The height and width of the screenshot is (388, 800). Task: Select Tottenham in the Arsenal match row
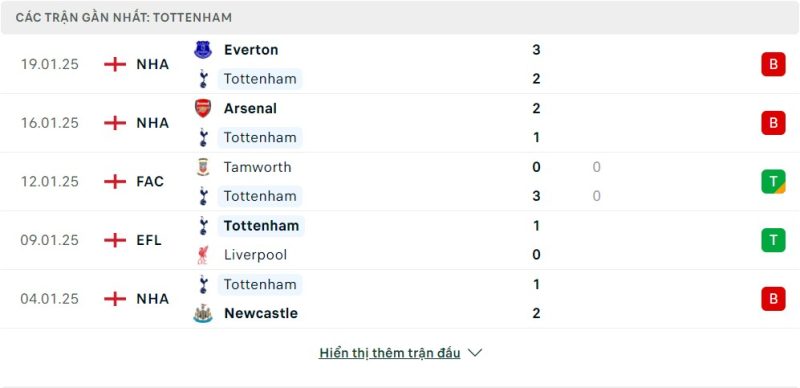(260, 138)
